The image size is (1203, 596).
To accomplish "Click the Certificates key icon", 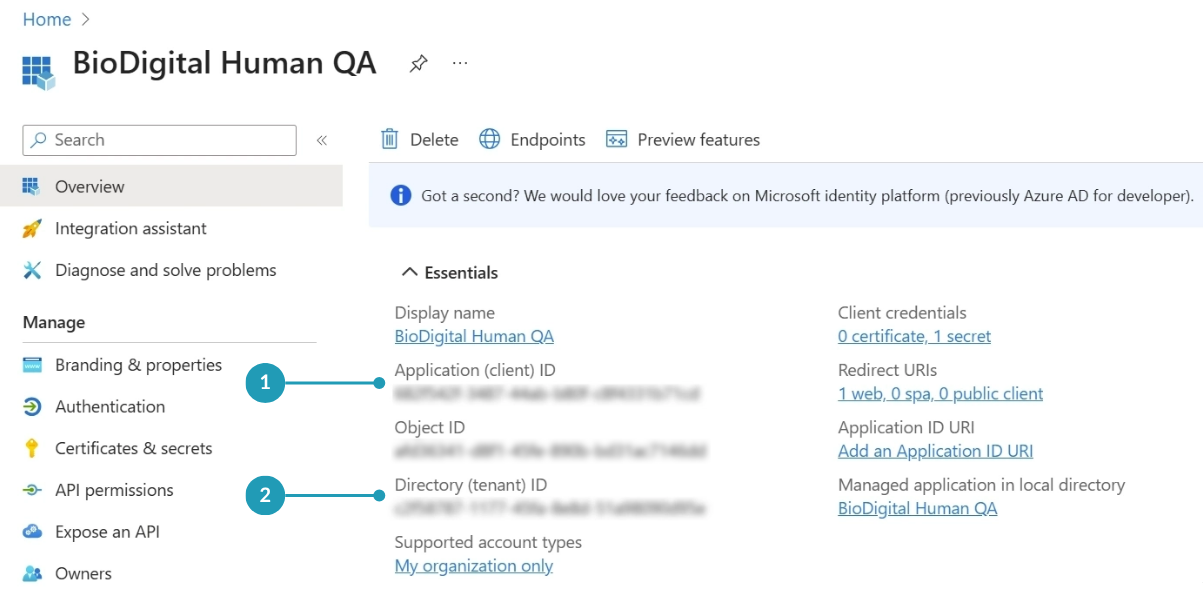I will pos(32,448).
